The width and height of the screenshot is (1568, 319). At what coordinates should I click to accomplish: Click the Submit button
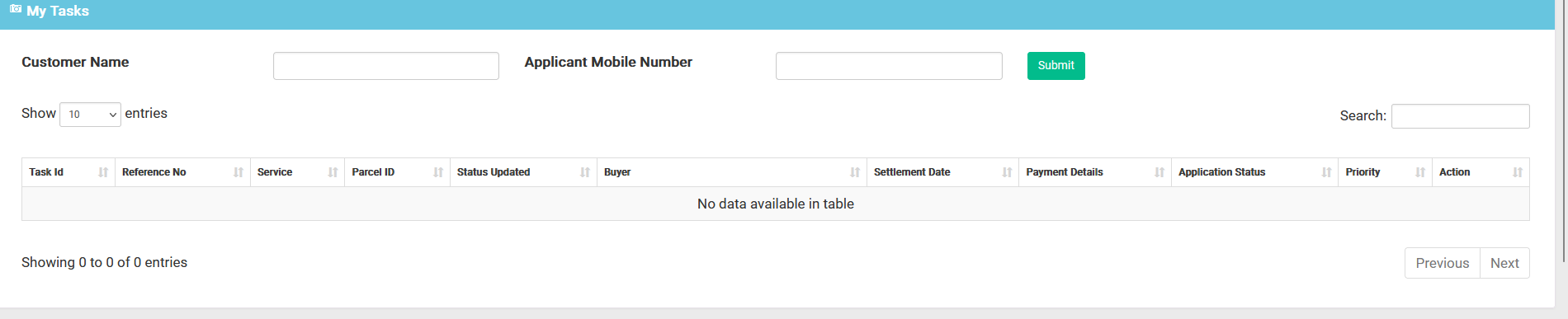(x=1056, y=66)
